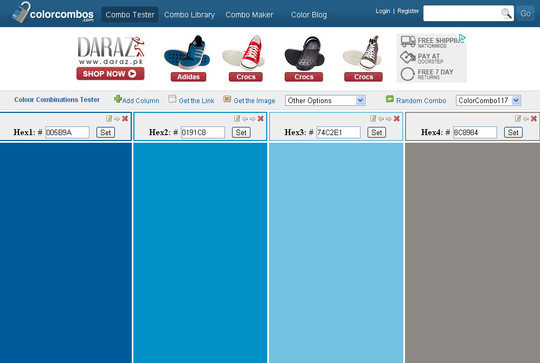The image size is (540, 363).
Task: Delete the Hex3 column
Action: point(397,118)
